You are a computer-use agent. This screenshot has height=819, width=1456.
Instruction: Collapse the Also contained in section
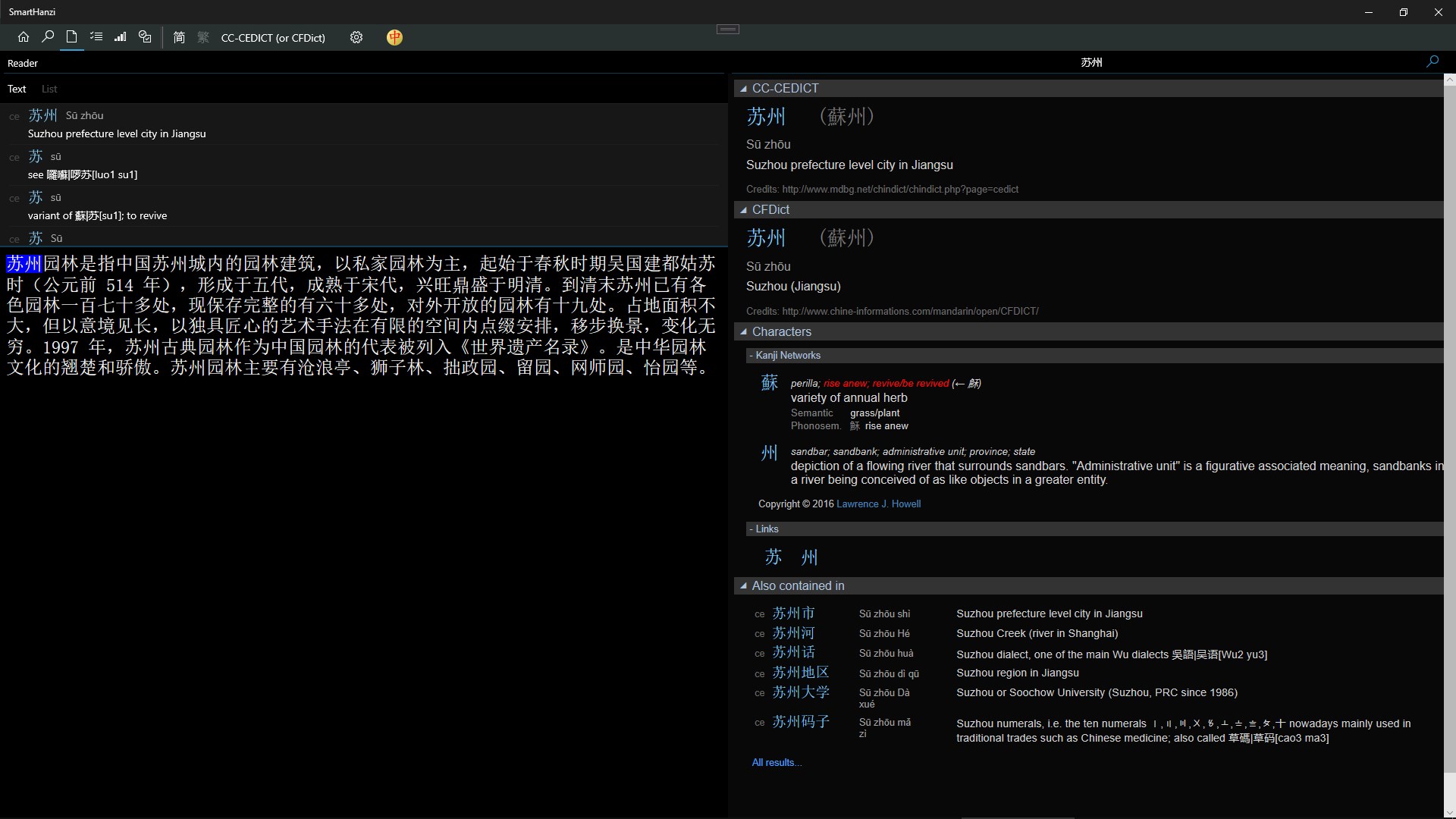pos(744,586)
